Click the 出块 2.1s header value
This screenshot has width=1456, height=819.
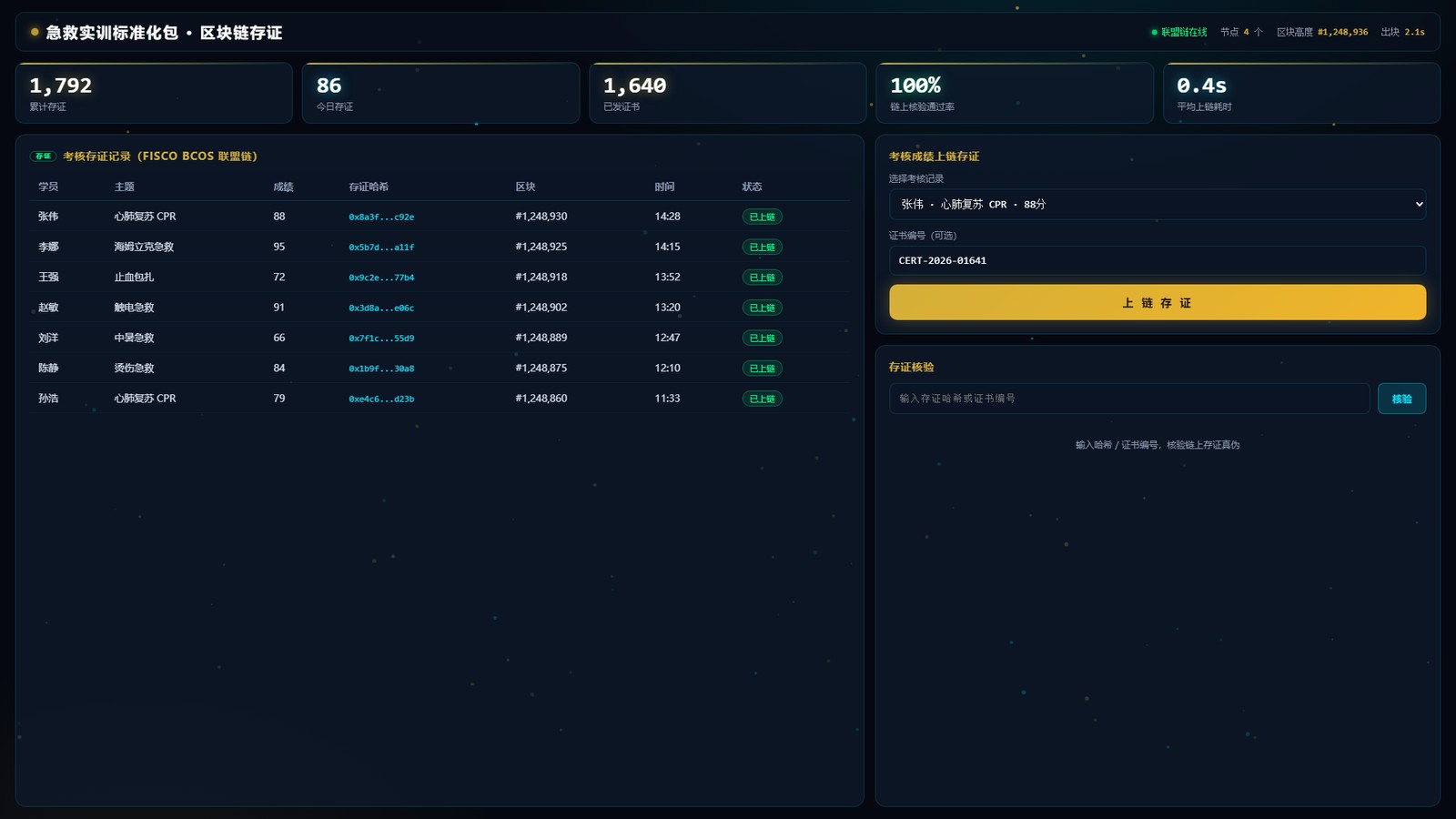1402,32
